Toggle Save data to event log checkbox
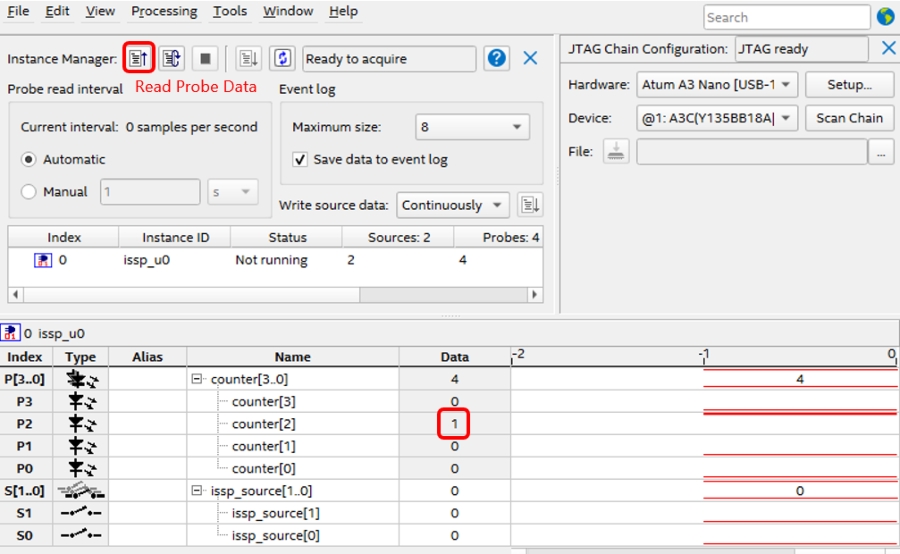 [300, 159]
